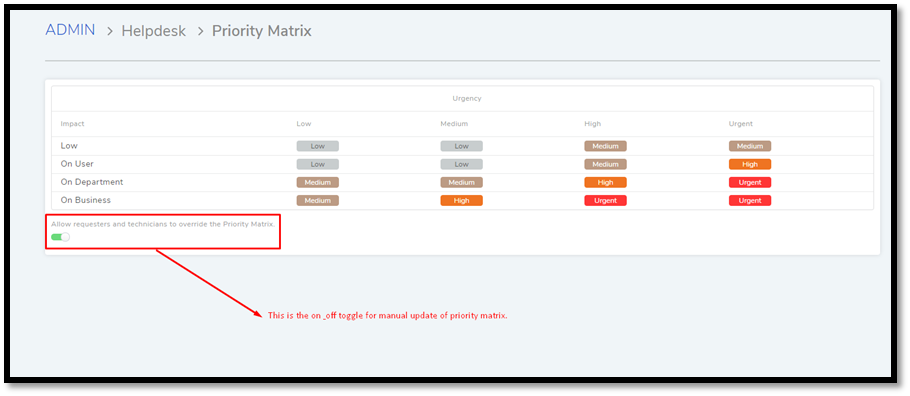Select the Priority Matrix breadcrumb title
910x396 pixels.
262,31
